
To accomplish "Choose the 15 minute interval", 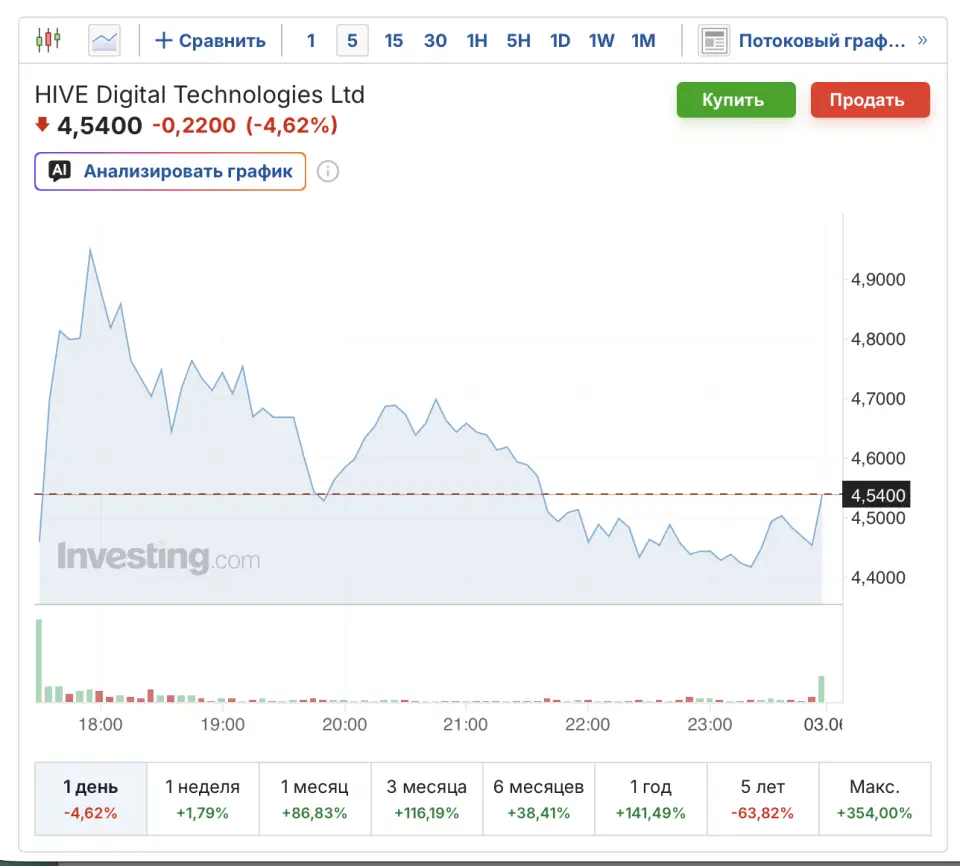I will (394, 41).
